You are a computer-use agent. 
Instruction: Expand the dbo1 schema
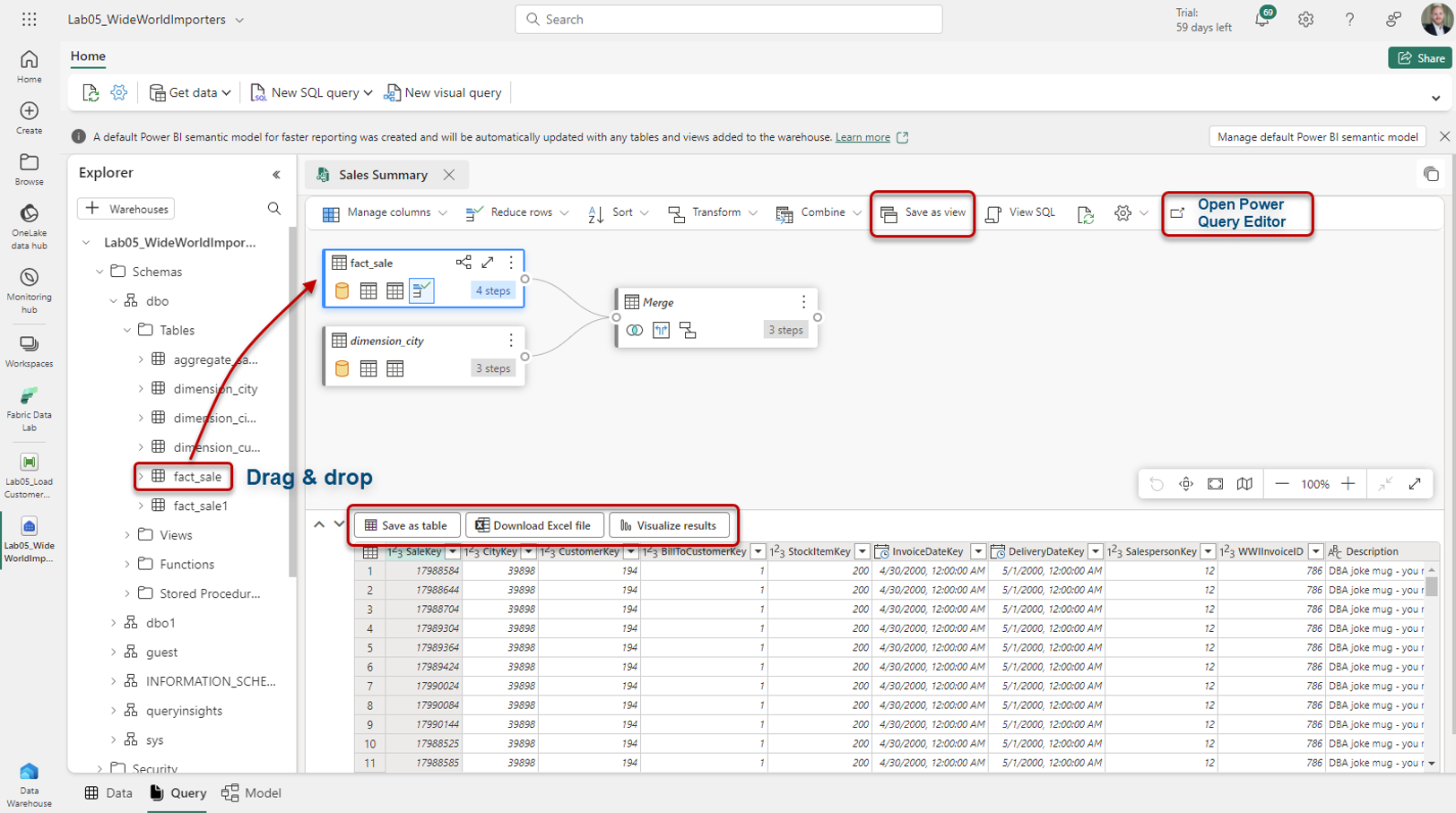coord(113,623)
